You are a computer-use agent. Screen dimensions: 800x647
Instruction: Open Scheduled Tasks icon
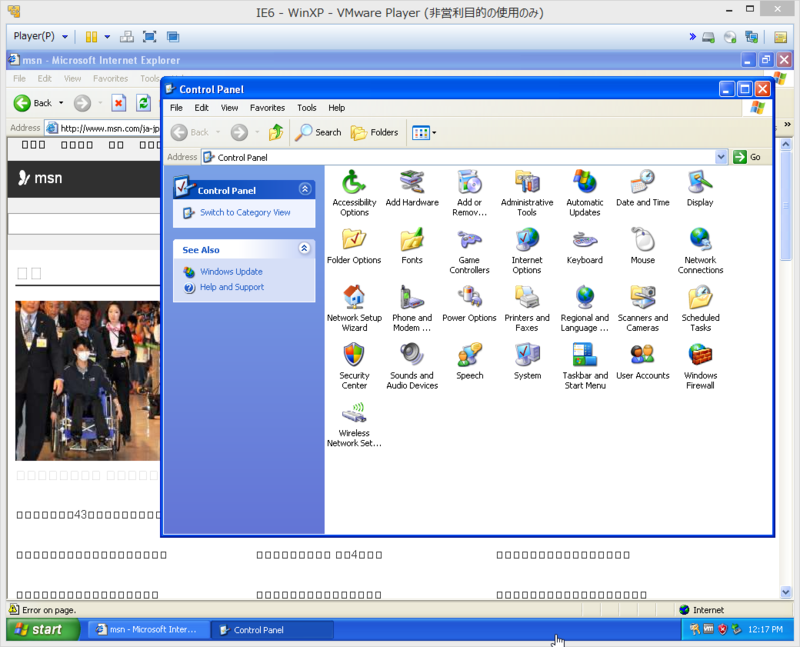[700, 308]
